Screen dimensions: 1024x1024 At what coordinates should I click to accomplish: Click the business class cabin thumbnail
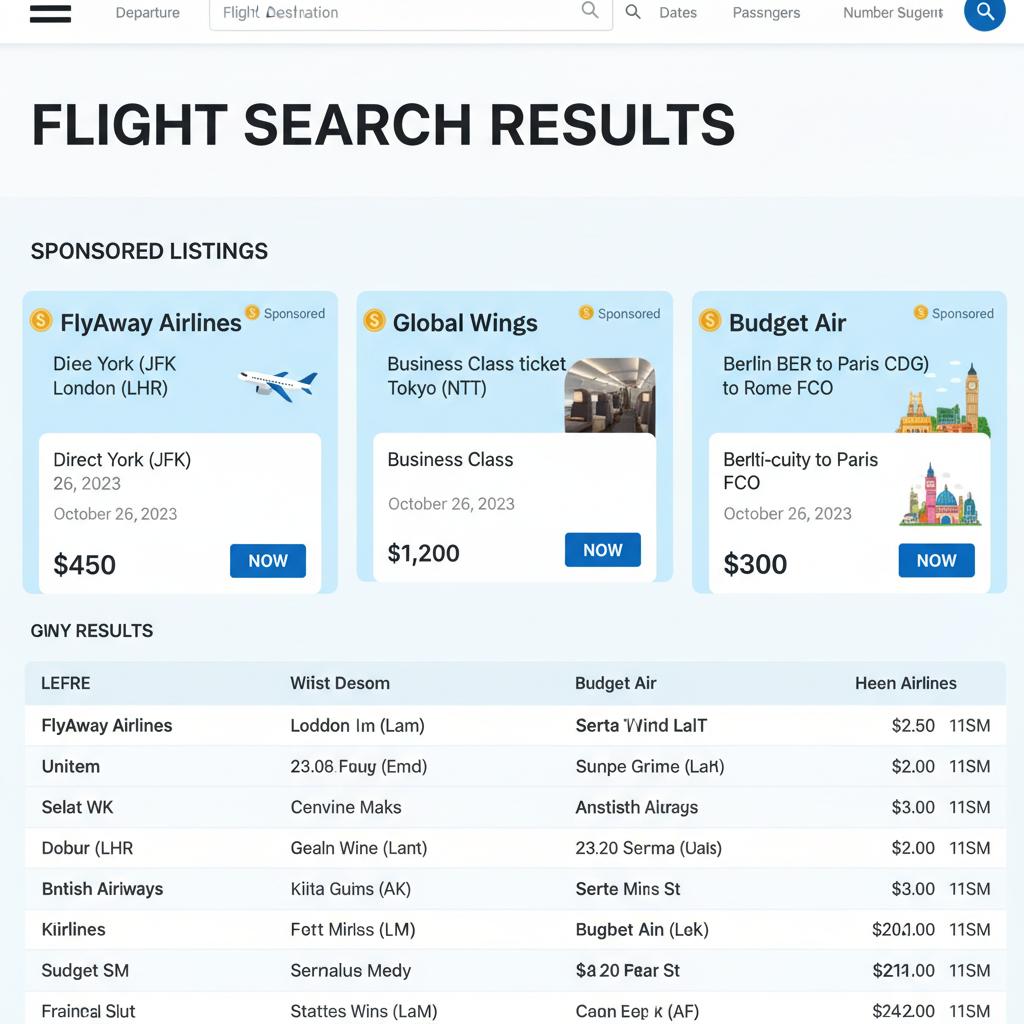(x=610, y=396)
